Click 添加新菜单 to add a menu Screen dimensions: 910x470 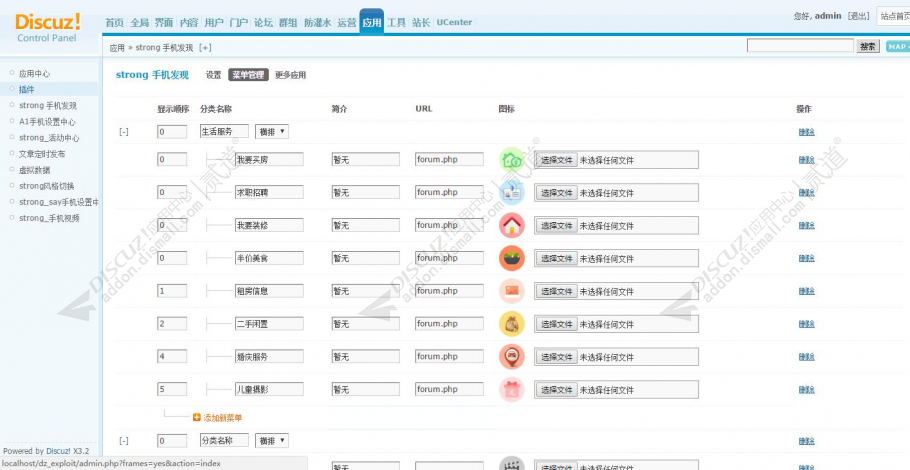(222, 418)
